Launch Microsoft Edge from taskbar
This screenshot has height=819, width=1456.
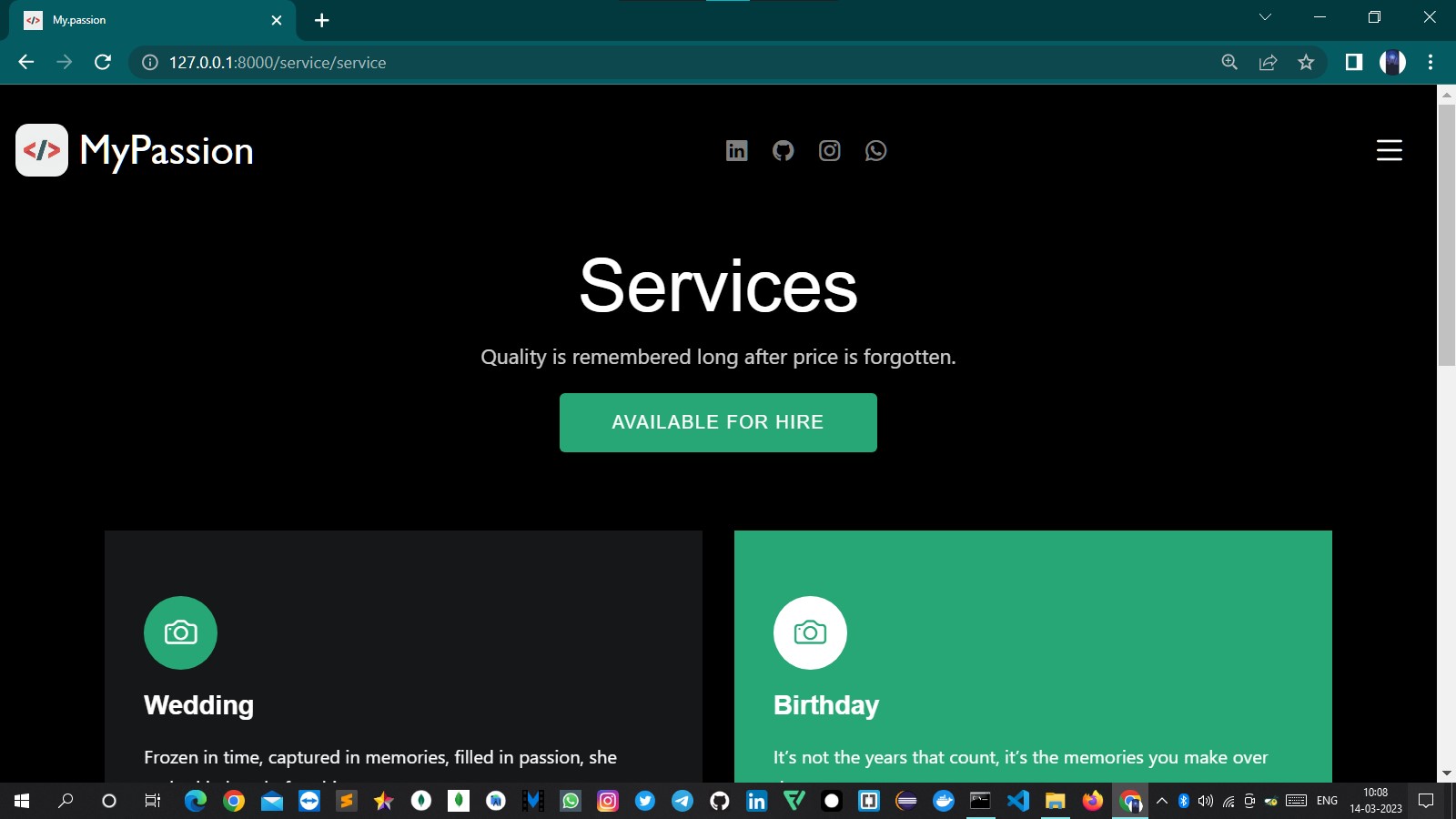(196, 801)
